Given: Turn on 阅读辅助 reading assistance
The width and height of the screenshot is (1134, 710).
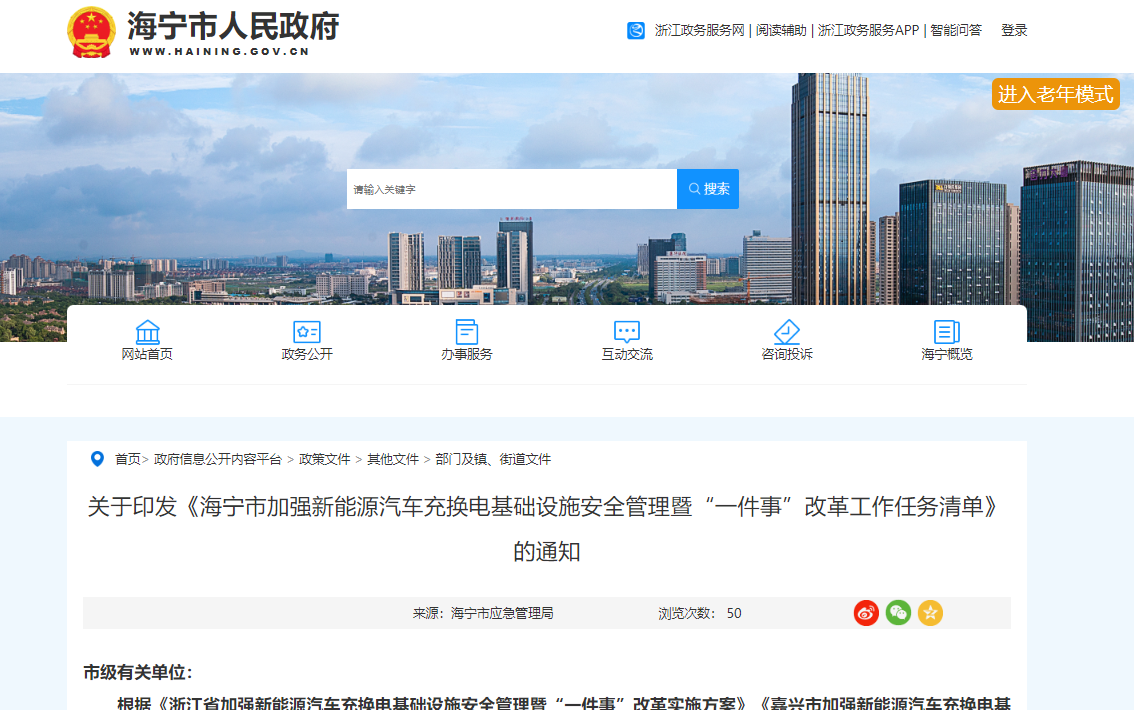Looking at the screenshot, I should tap(781, 31).
